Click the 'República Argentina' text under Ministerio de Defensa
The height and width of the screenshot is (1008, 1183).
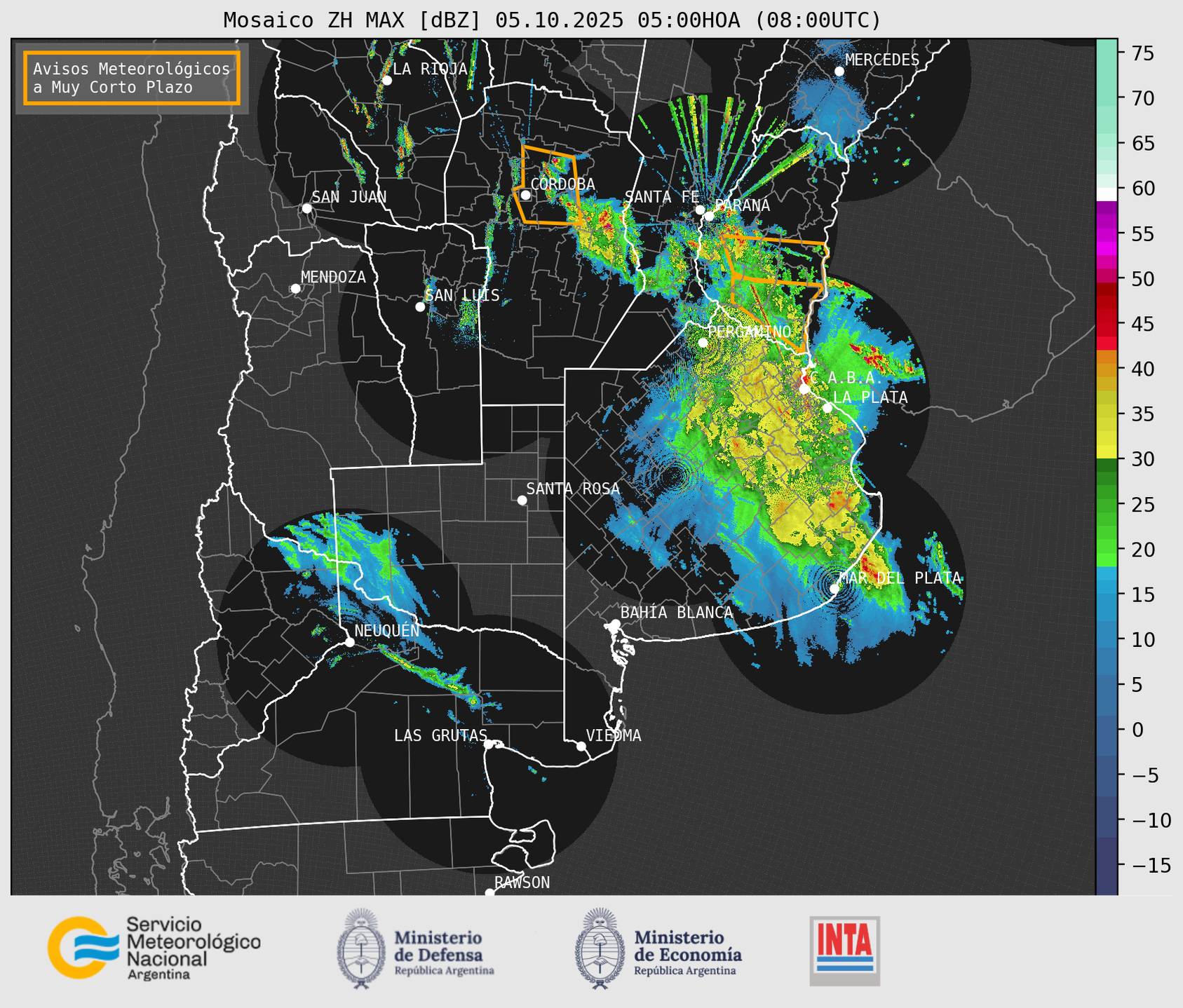point(445,971)
